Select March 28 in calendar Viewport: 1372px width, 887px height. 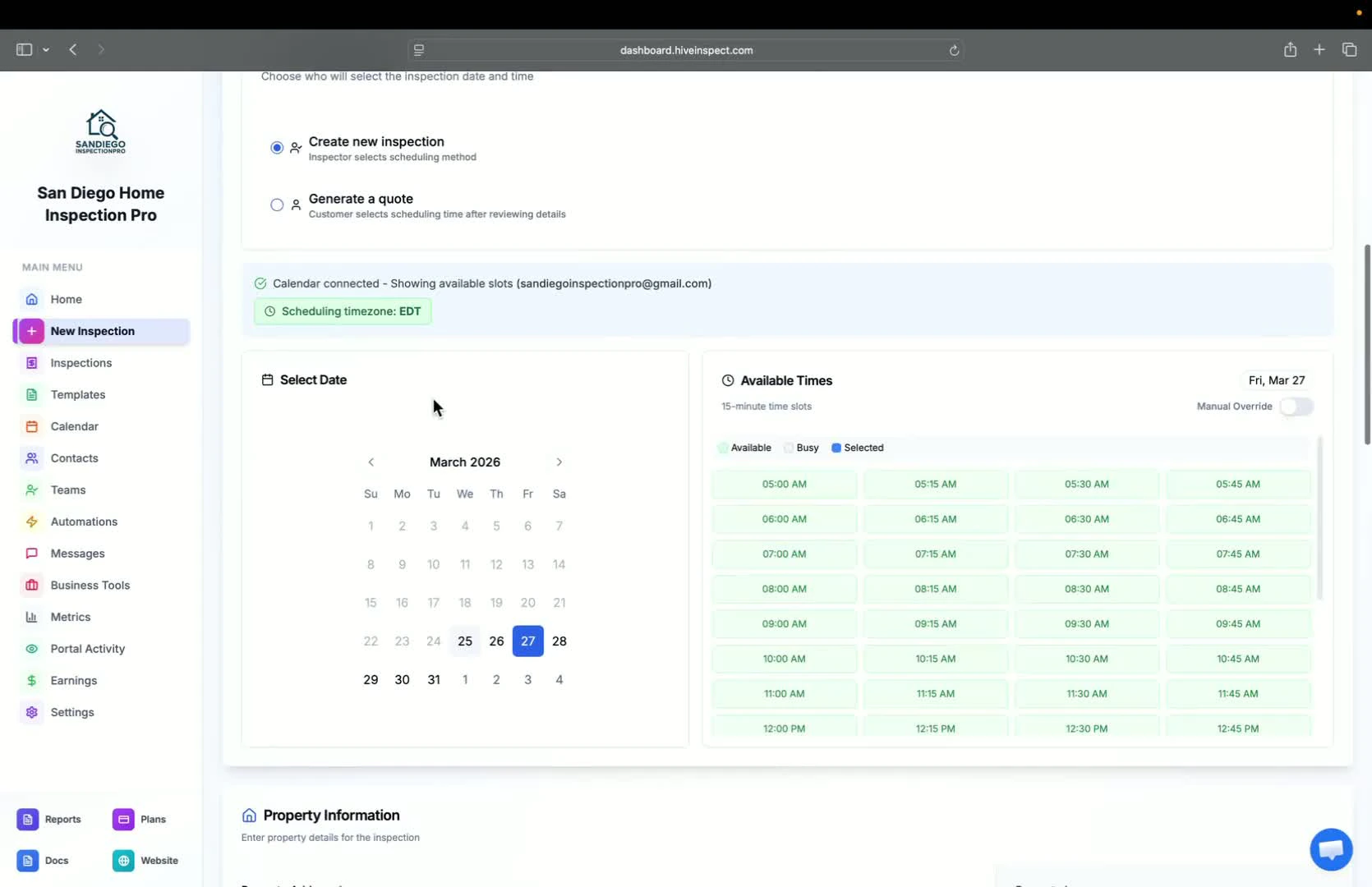pos(559,641)
